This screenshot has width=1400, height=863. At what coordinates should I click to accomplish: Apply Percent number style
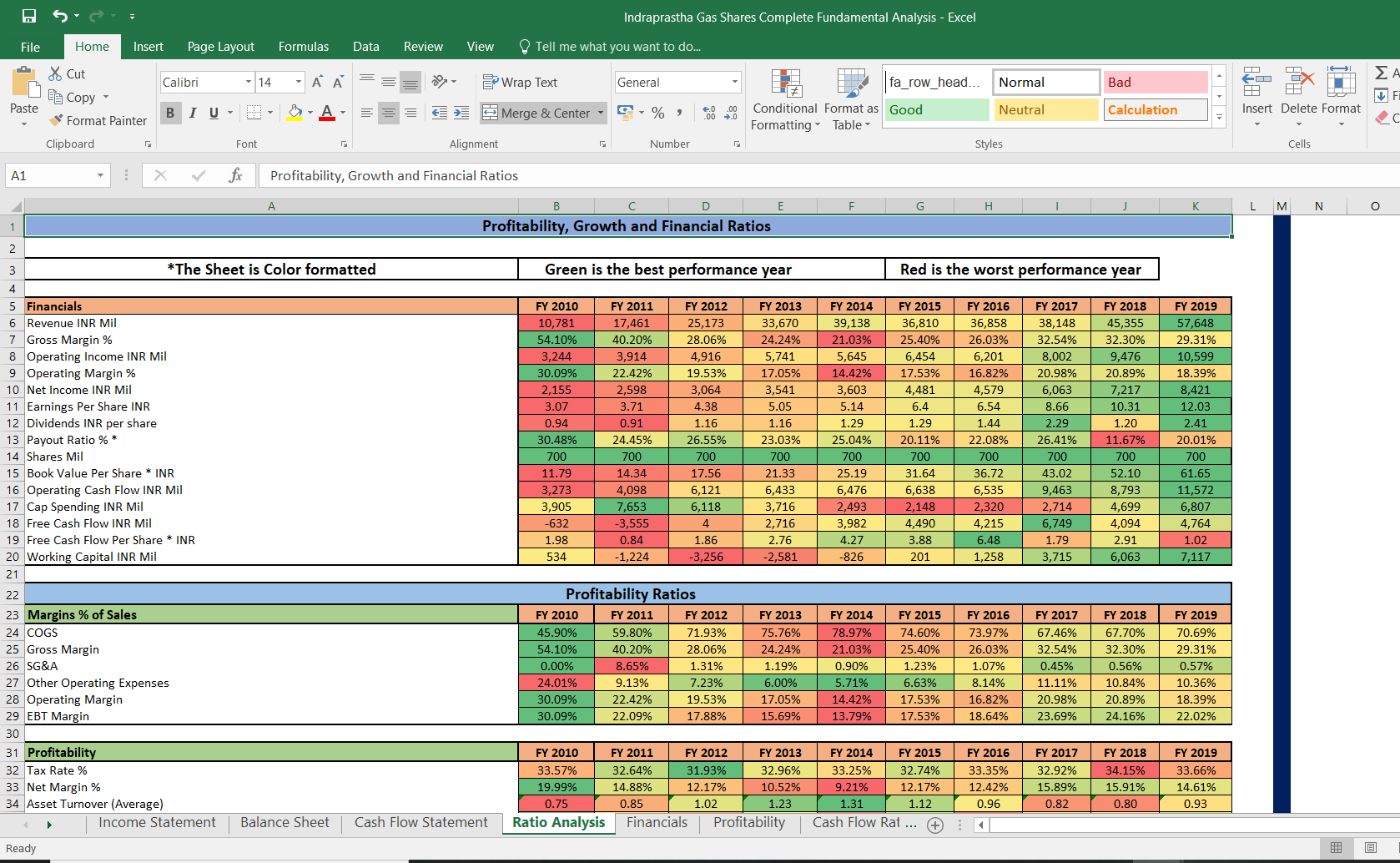tap(658, 113)
